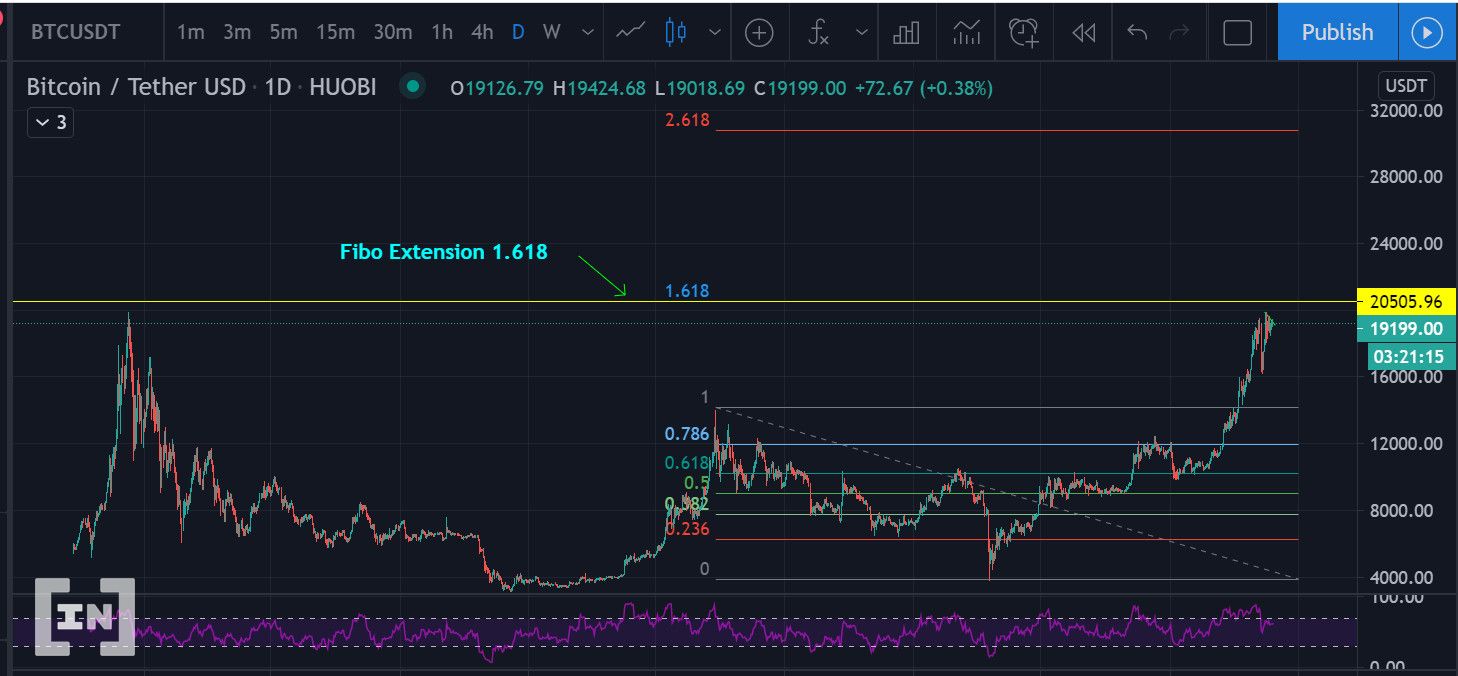Collapse the indicator legend labeled 3
This screenshot has height=676, width=1458.
[x=49, y=123]
